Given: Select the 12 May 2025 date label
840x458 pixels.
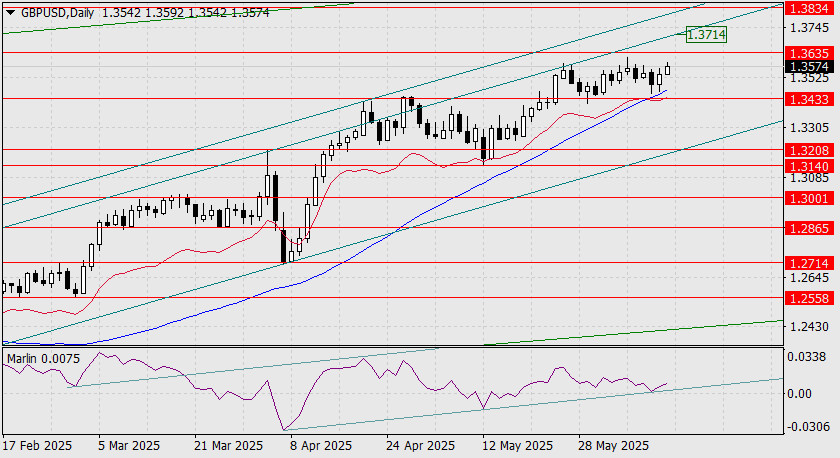Looking at the screenshot, I should point(517,446).
